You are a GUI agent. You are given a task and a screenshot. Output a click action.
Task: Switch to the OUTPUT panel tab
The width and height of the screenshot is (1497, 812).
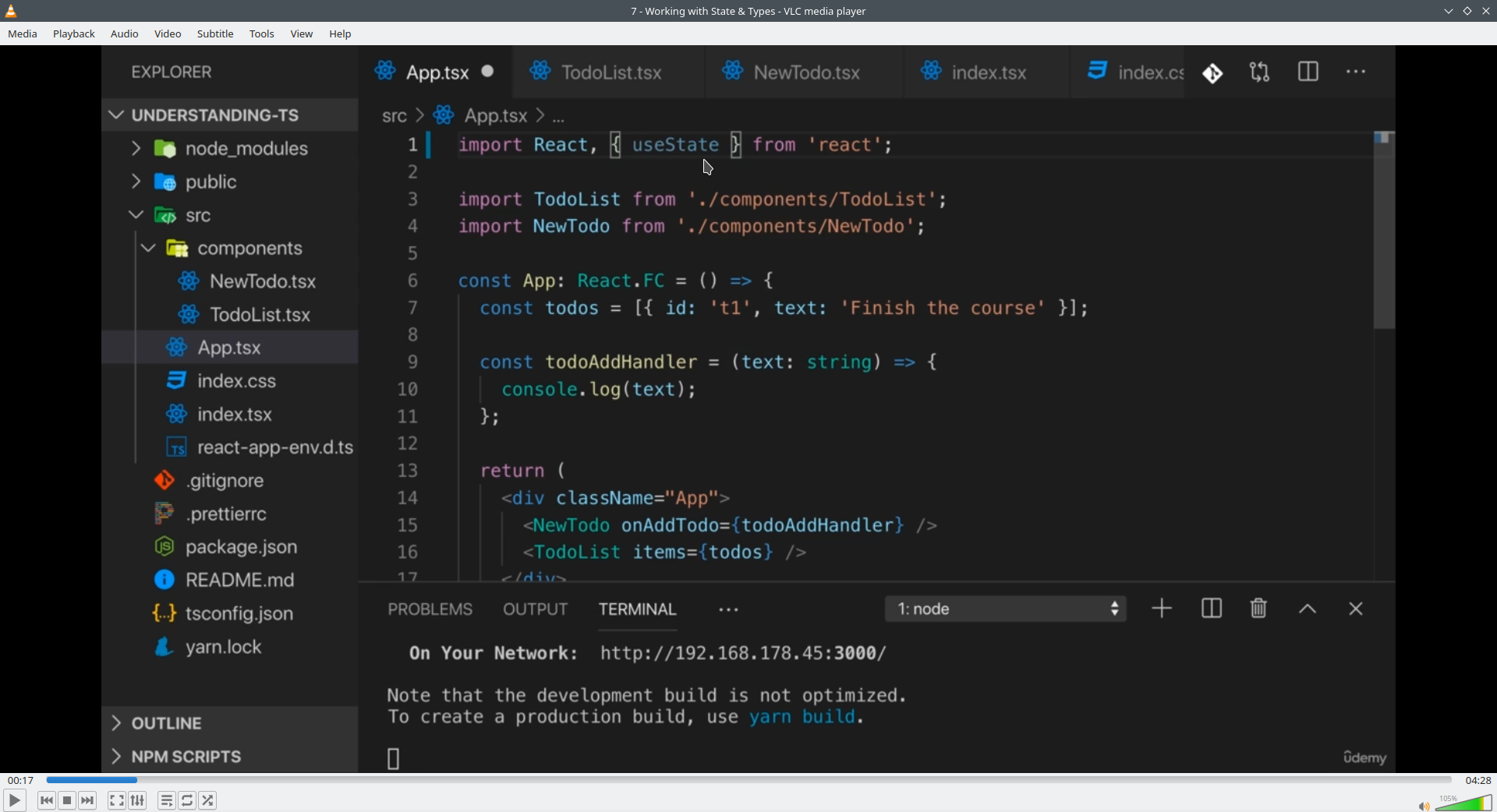click(535, 609)
